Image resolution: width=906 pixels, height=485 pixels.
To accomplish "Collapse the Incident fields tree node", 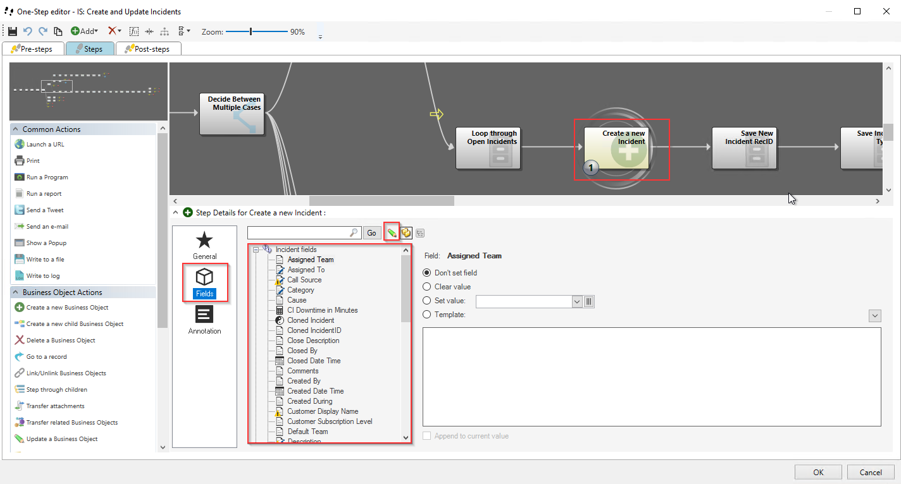I will [256, 250].
